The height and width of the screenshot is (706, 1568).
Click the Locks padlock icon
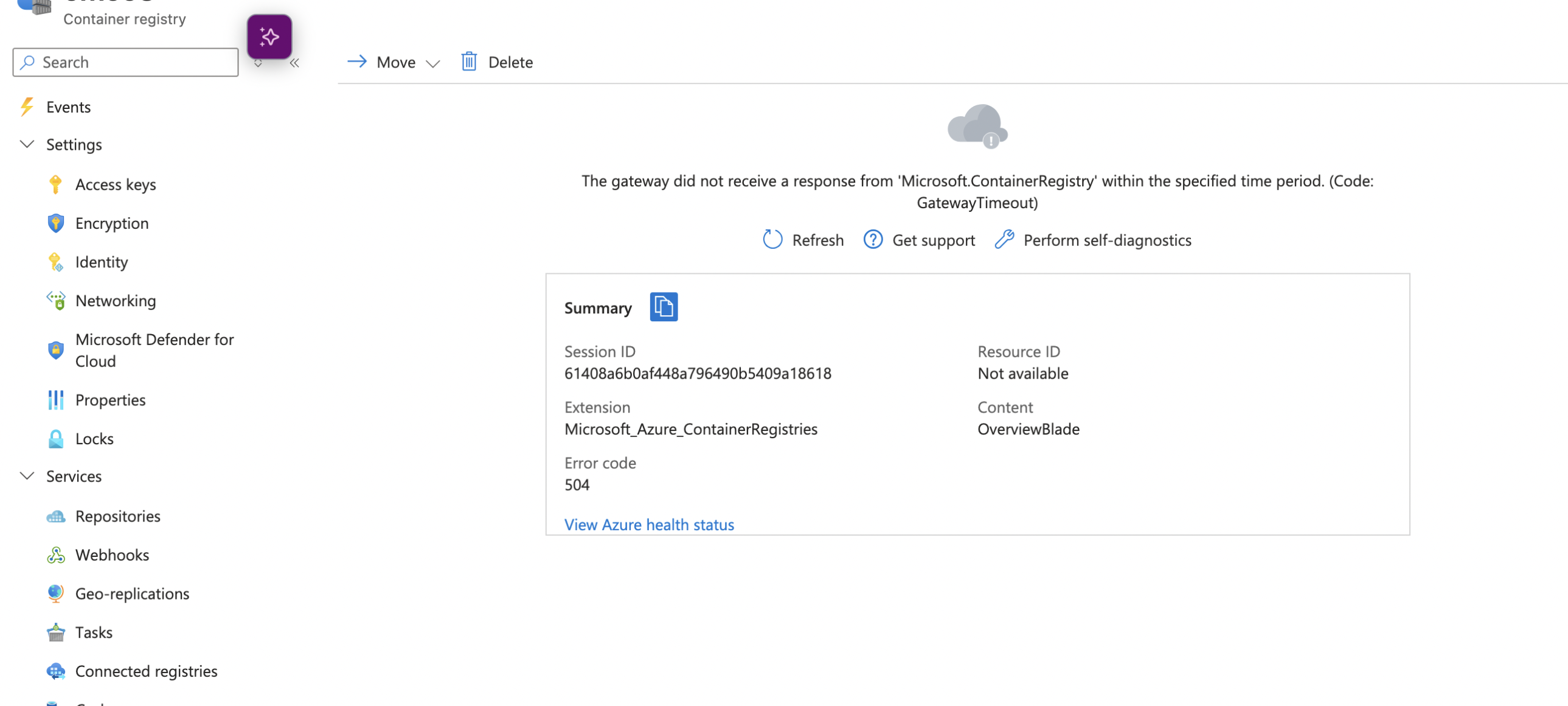click(55, 439)
